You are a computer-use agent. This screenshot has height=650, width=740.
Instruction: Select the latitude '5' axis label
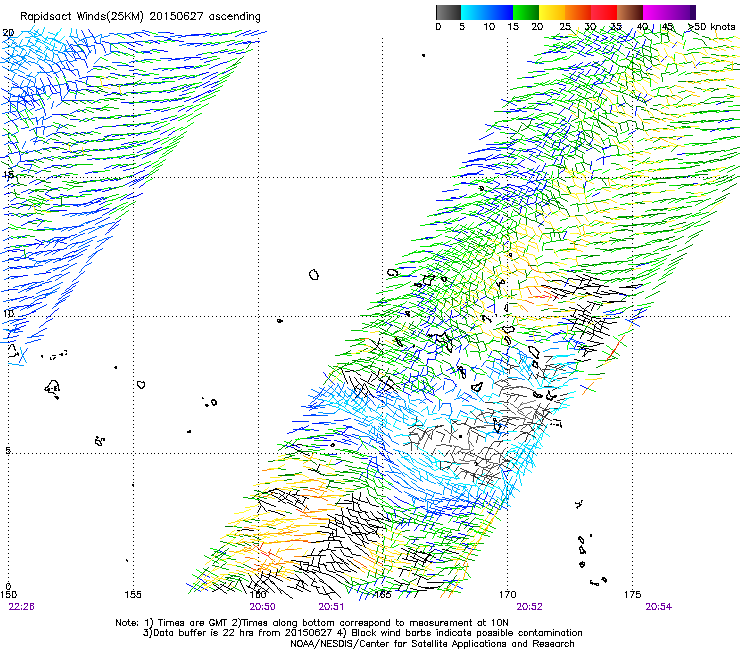(x=8, y=450)
